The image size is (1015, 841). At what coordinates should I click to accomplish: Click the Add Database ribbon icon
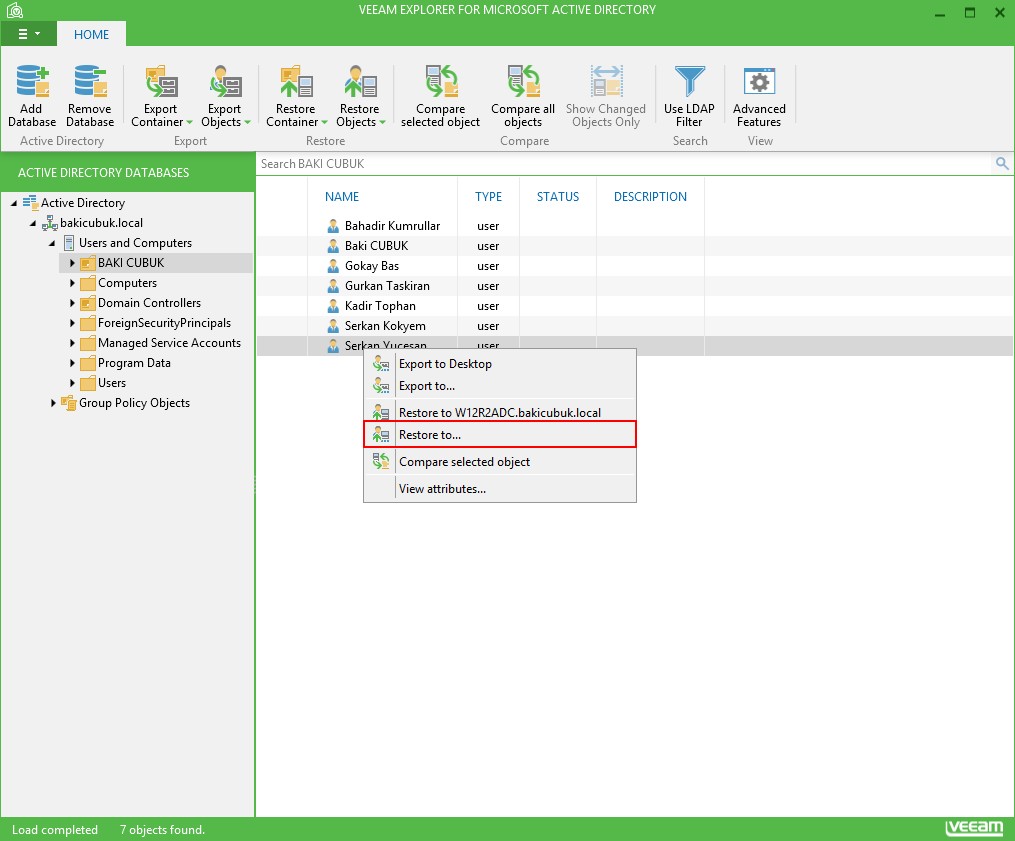click(x=32, y=81)
